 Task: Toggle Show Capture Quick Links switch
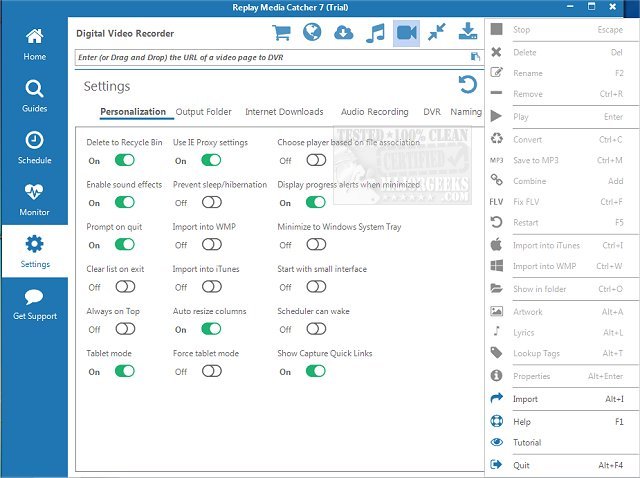click(316, 371)
